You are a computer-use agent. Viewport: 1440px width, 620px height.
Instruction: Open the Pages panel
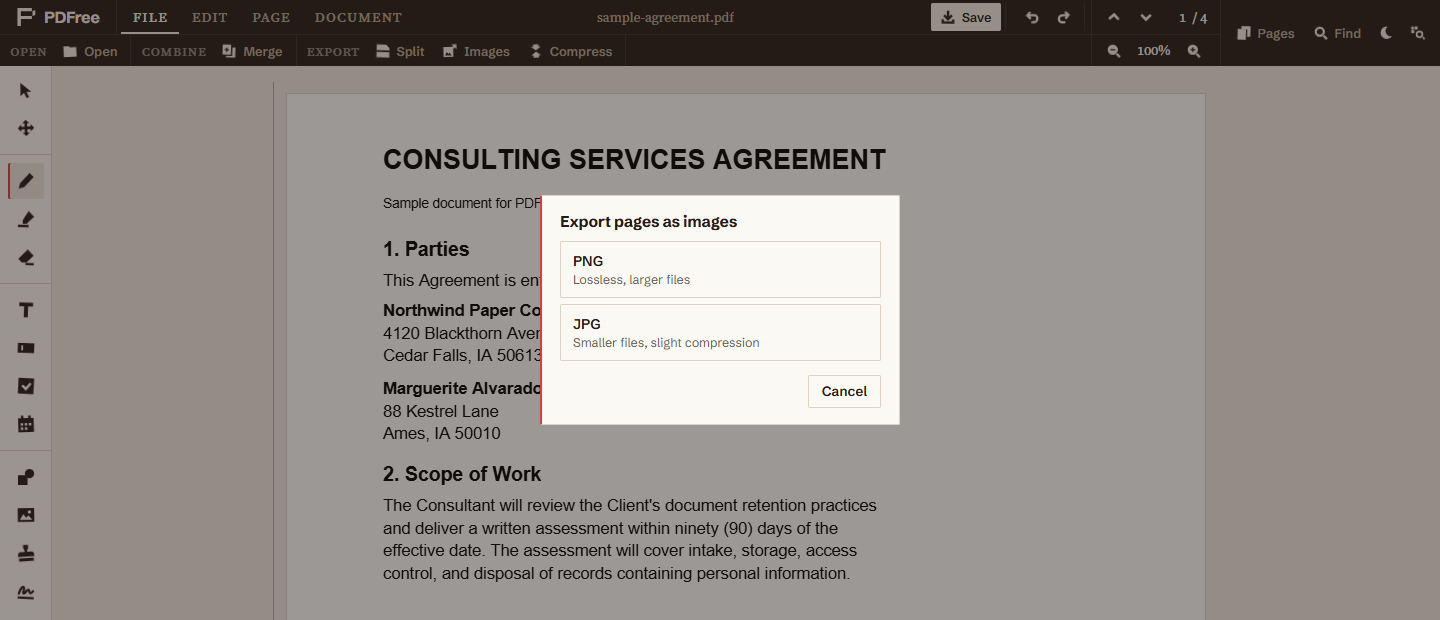coord(1266,33)
